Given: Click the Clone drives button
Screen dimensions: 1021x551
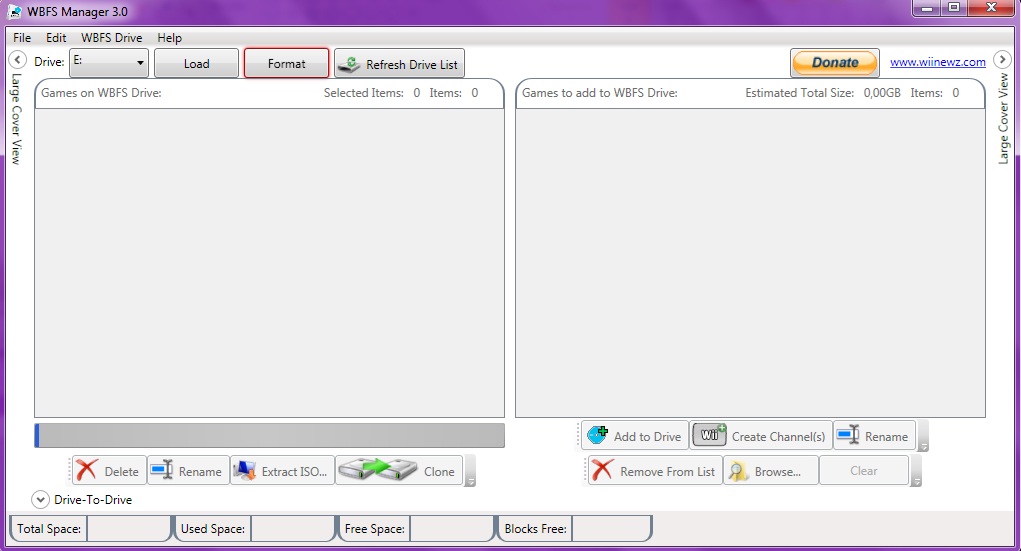Looking at the screenshot, I should (399, 471).
